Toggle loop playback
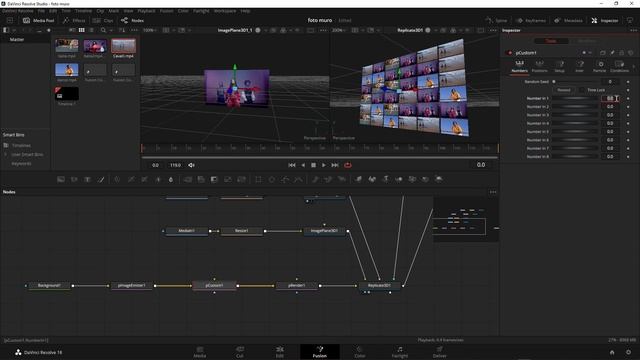Viewport: 640px width, 360px height. click(348, 165)
